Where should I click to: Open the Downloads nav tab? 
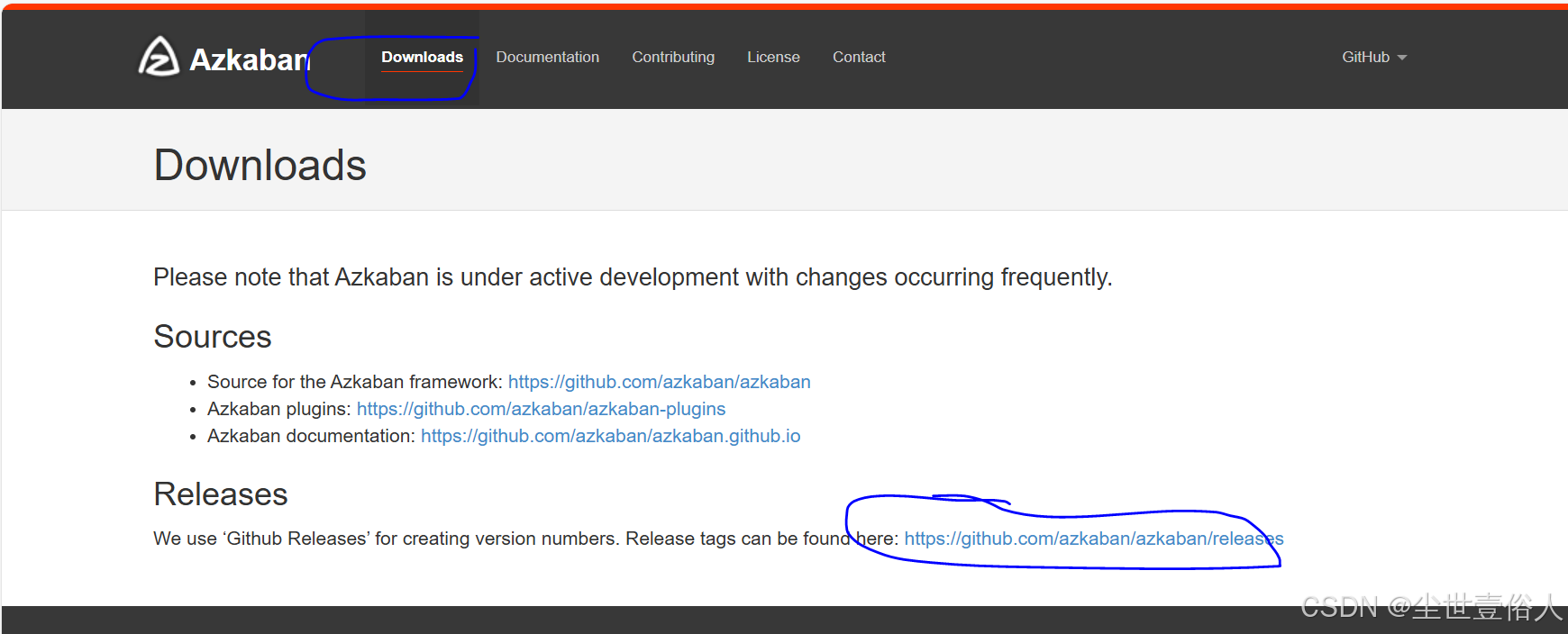[x=422, y=57]
